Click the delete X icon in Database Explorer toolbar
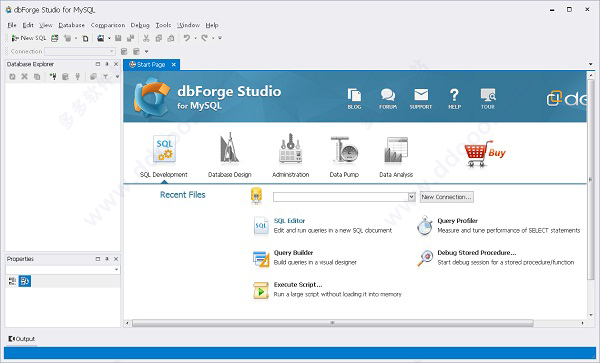 click(24, 77)
